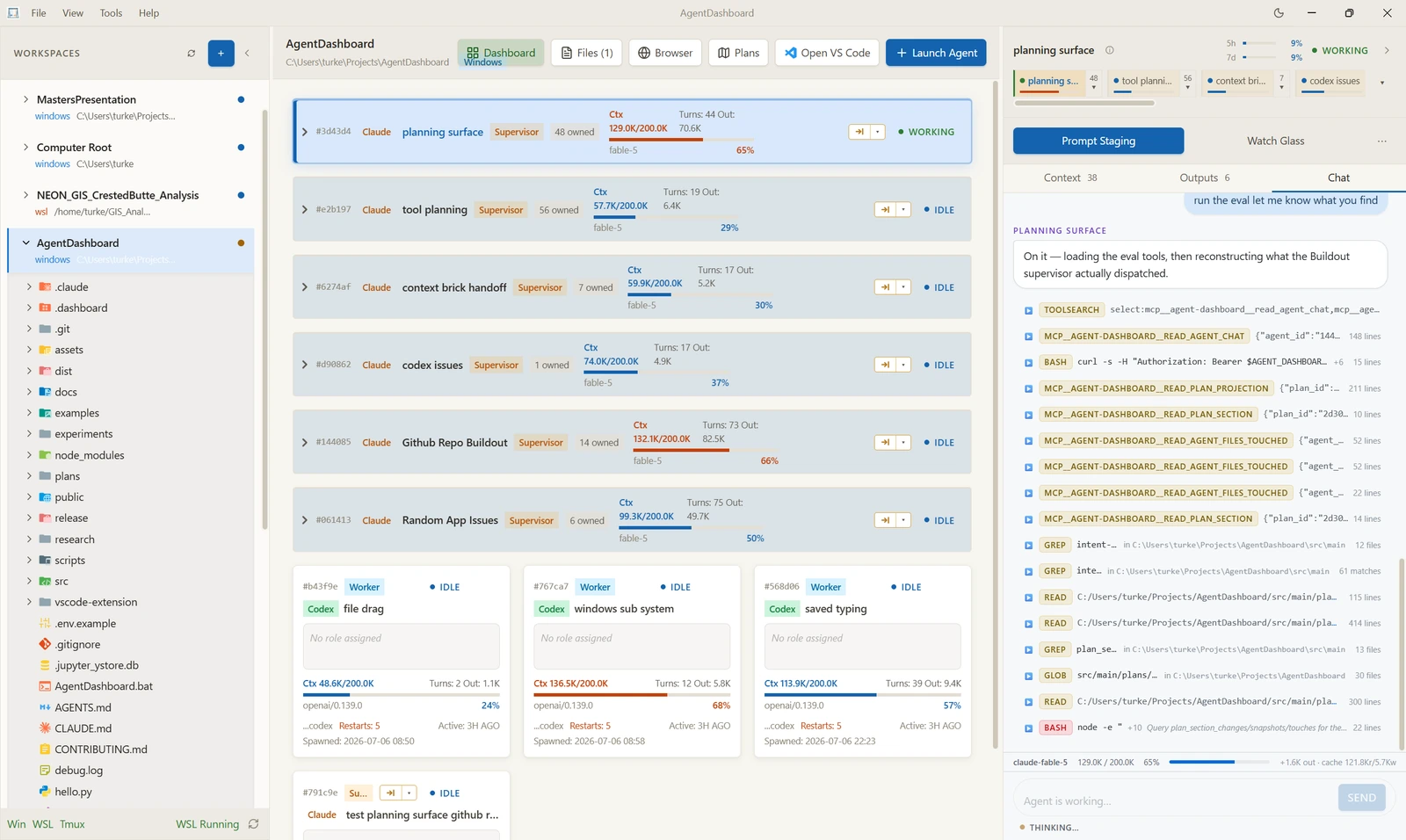Open the Tools menu
Viewport: 1406px width, 840px height.
tap(111, 13)
